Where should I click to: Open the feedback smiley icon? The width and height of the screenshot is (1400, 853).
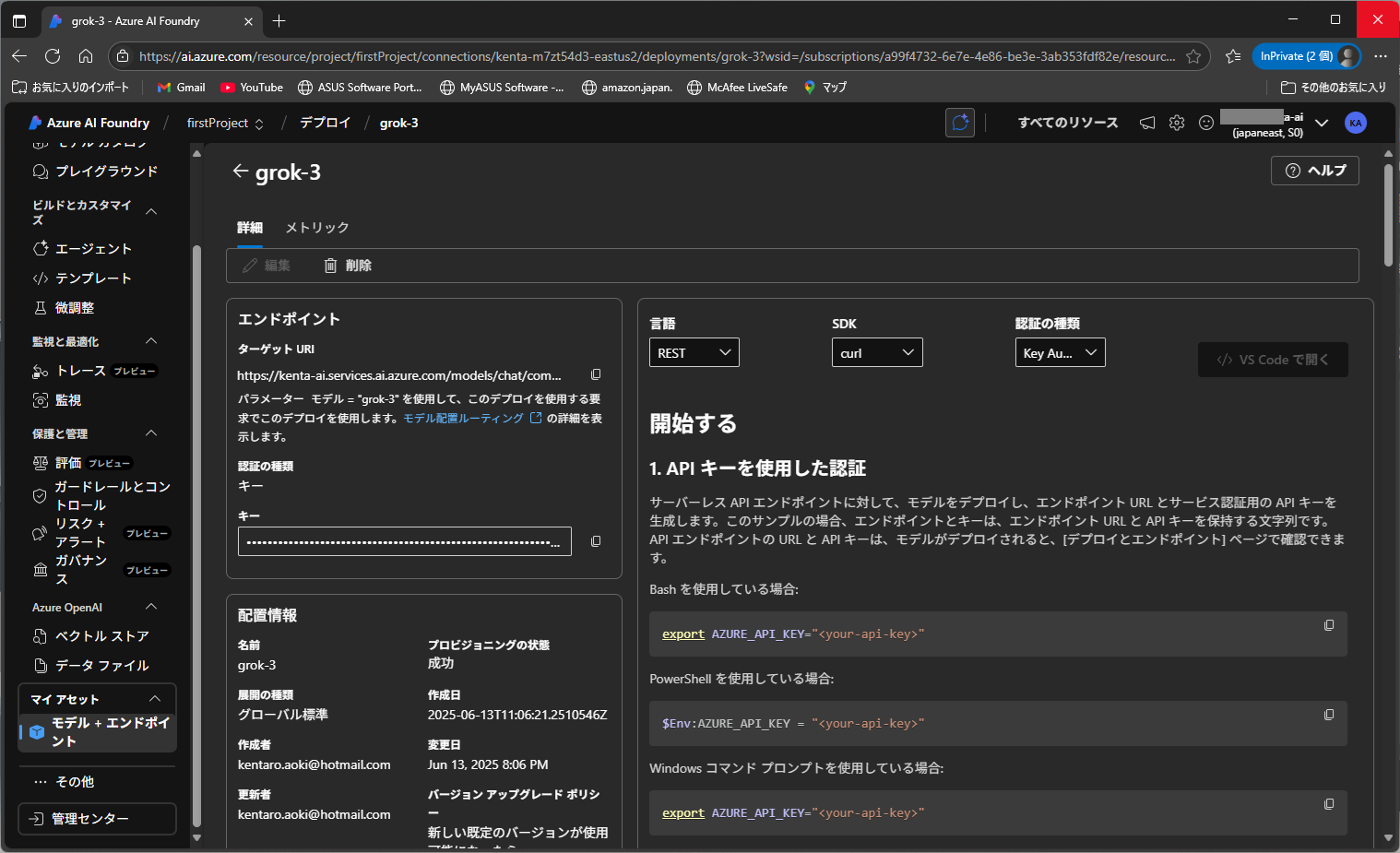(1206, 123)
